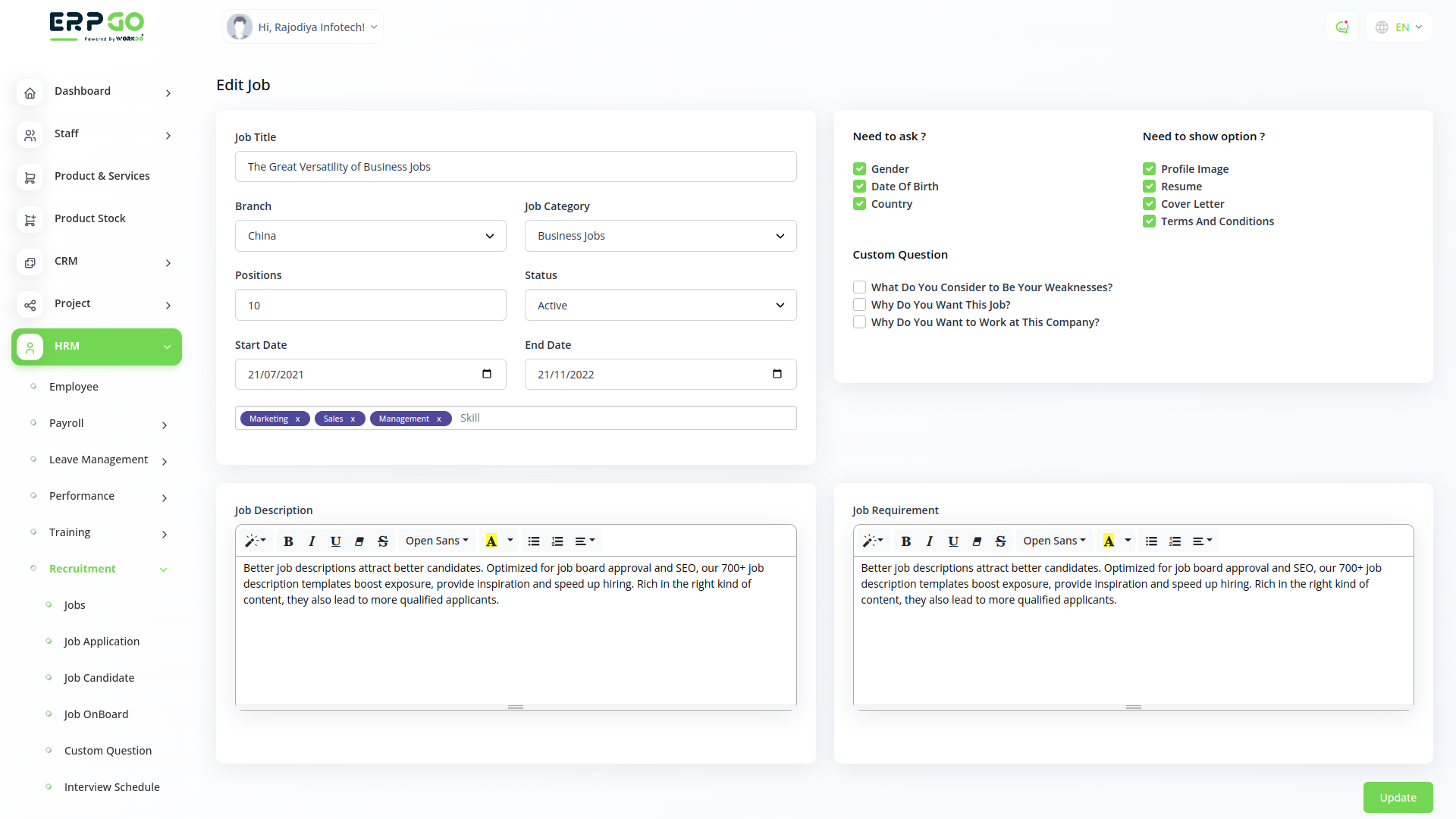Check 'Why Do You Want This Job?'
The image size is (1456, 819).
(859, 305)
